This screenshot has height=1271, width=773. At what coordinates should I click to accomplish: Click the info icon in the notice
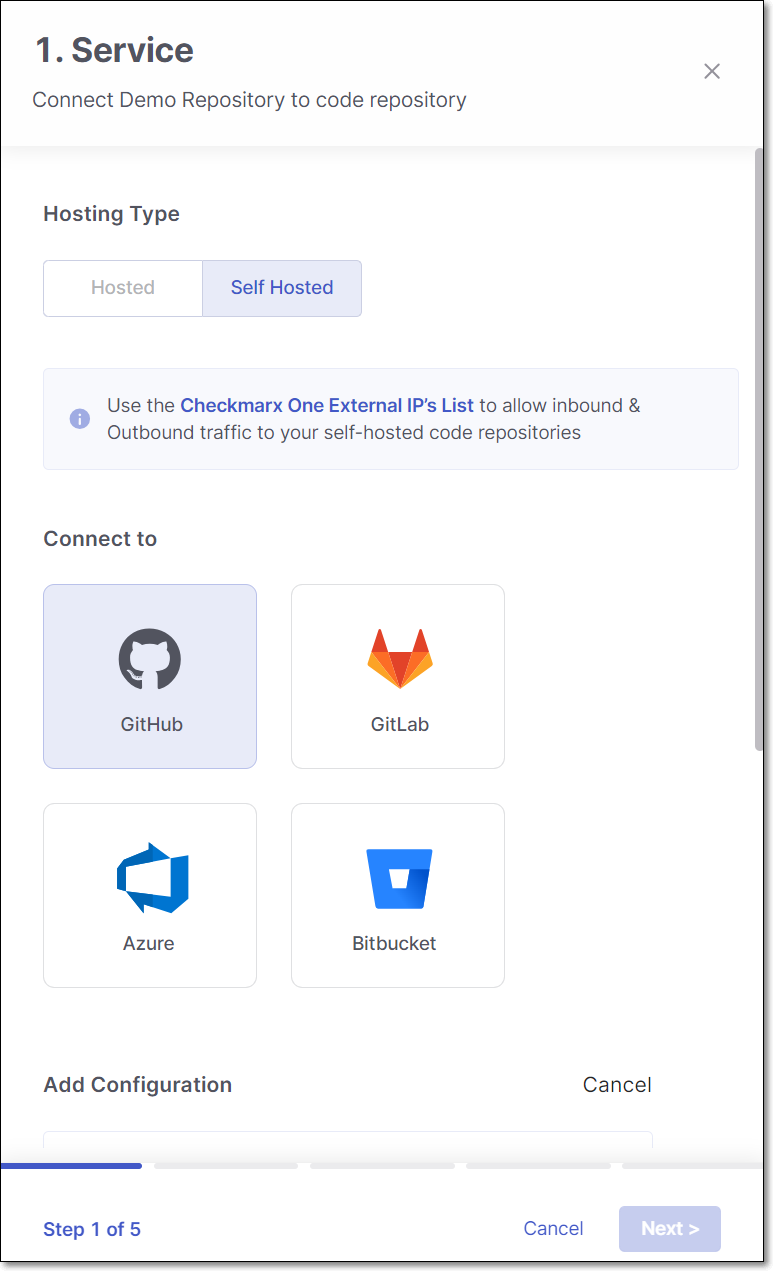point(80,419)
